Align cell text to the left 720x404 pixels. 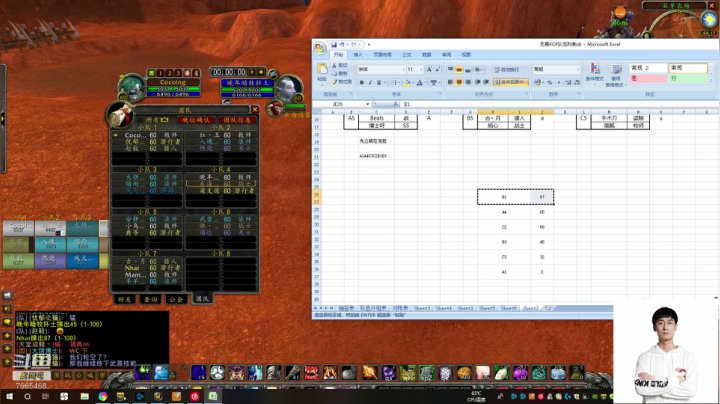pyautogui.click(x=450, y=82)
